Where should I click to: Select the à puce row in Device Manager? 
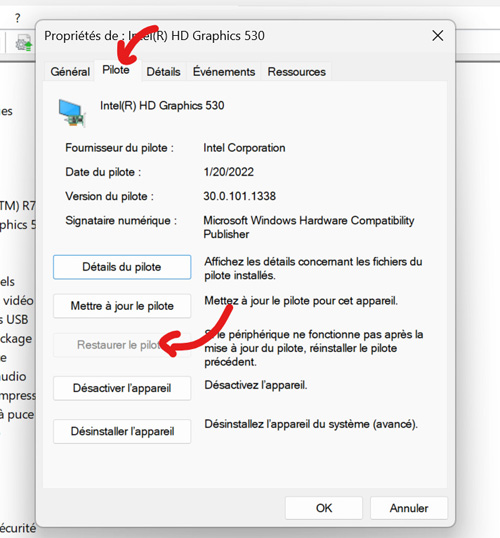pyautogui.click(x=17, y=414)
